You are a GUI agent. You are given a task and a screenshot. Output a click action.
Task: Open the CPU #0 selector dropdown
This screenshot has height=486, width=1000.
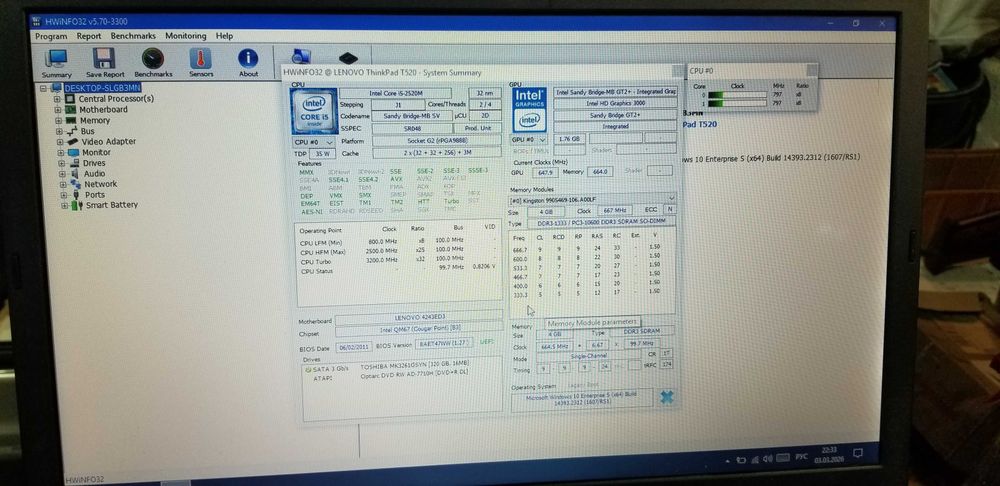click(313, 142)
